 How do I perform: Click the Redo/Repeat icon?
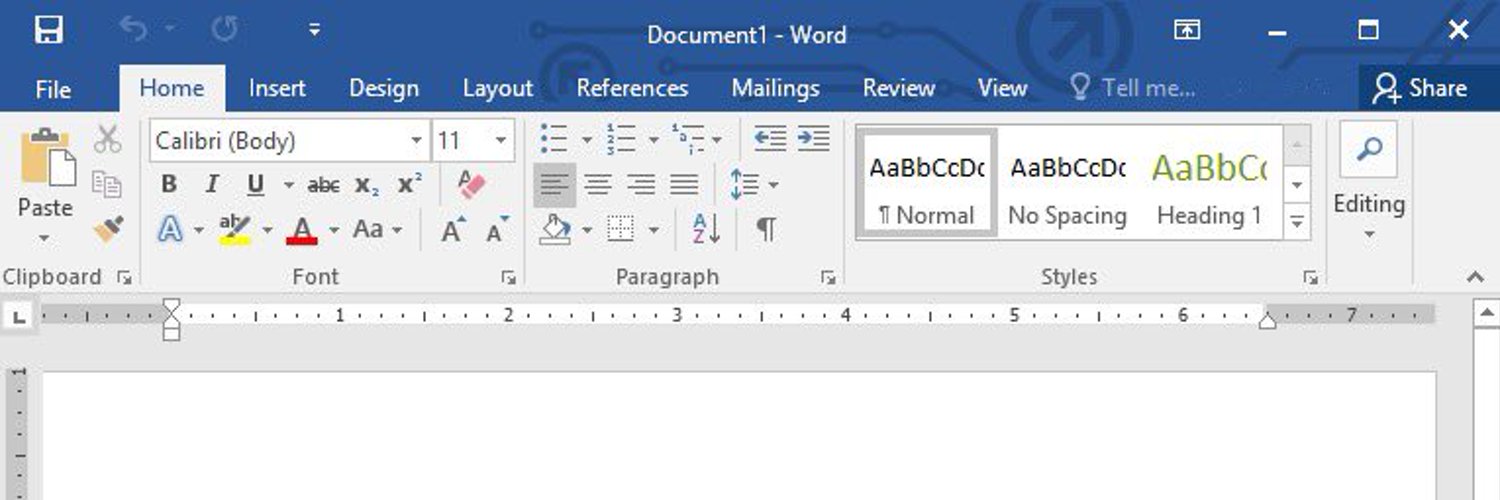(x=224, y=31)
